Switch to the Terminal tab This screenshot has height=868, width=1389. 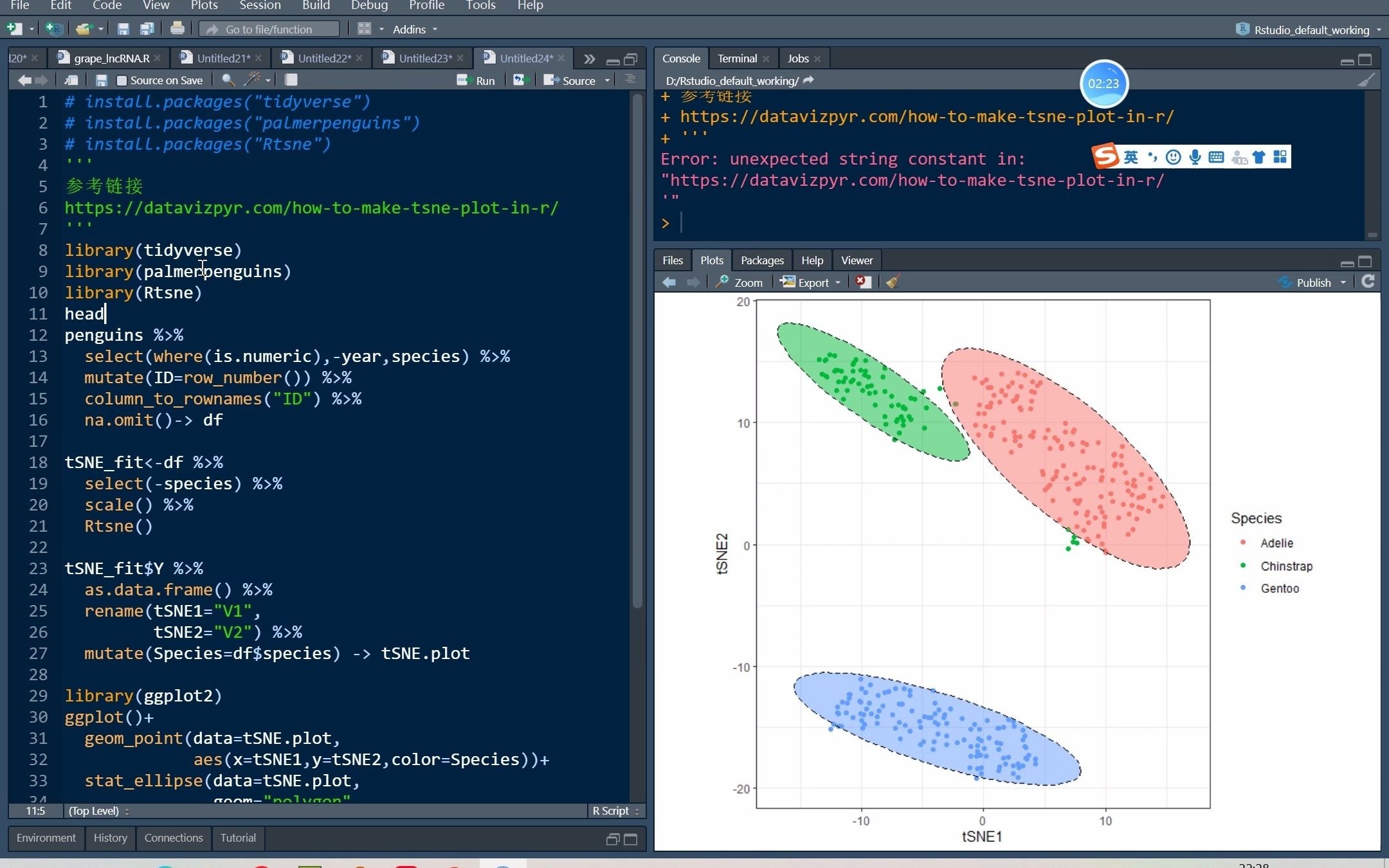click(x=737, y=59)
